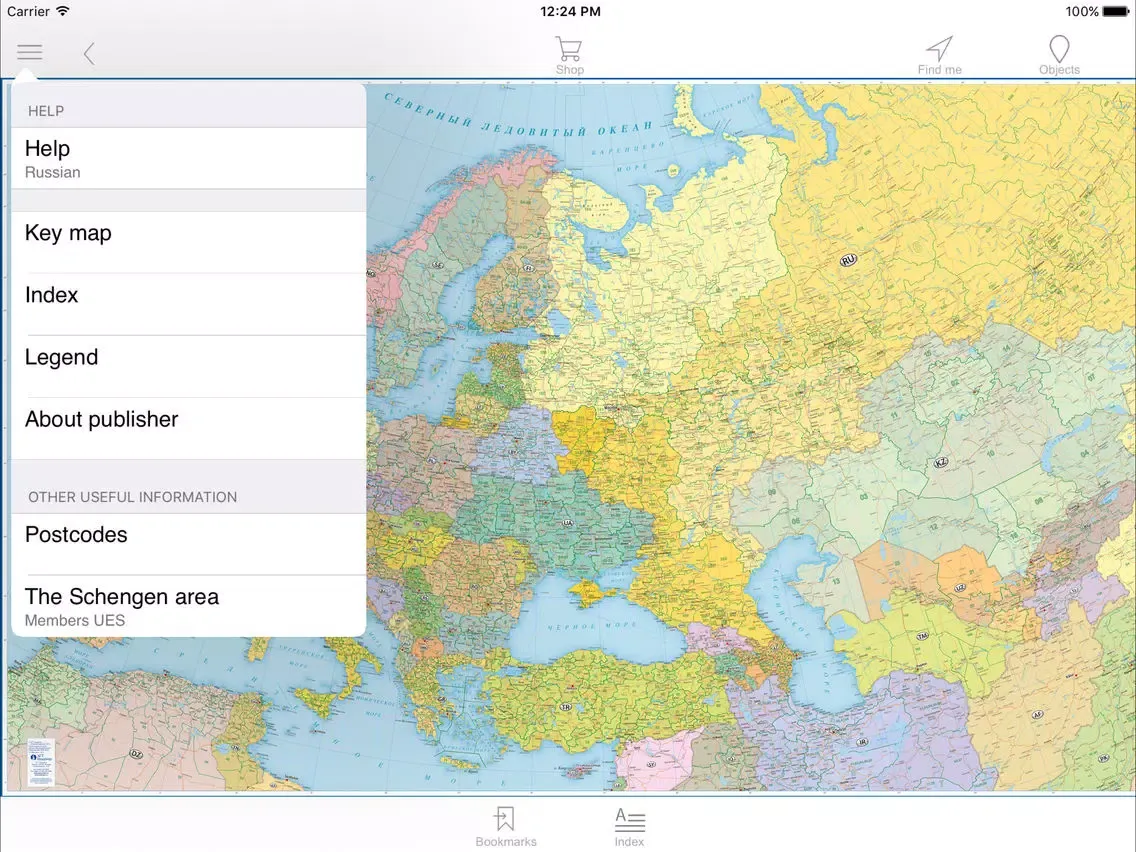Open the Objects pin icon
Viewport: 1136px width, 852px height.
tap(1059, 56)
